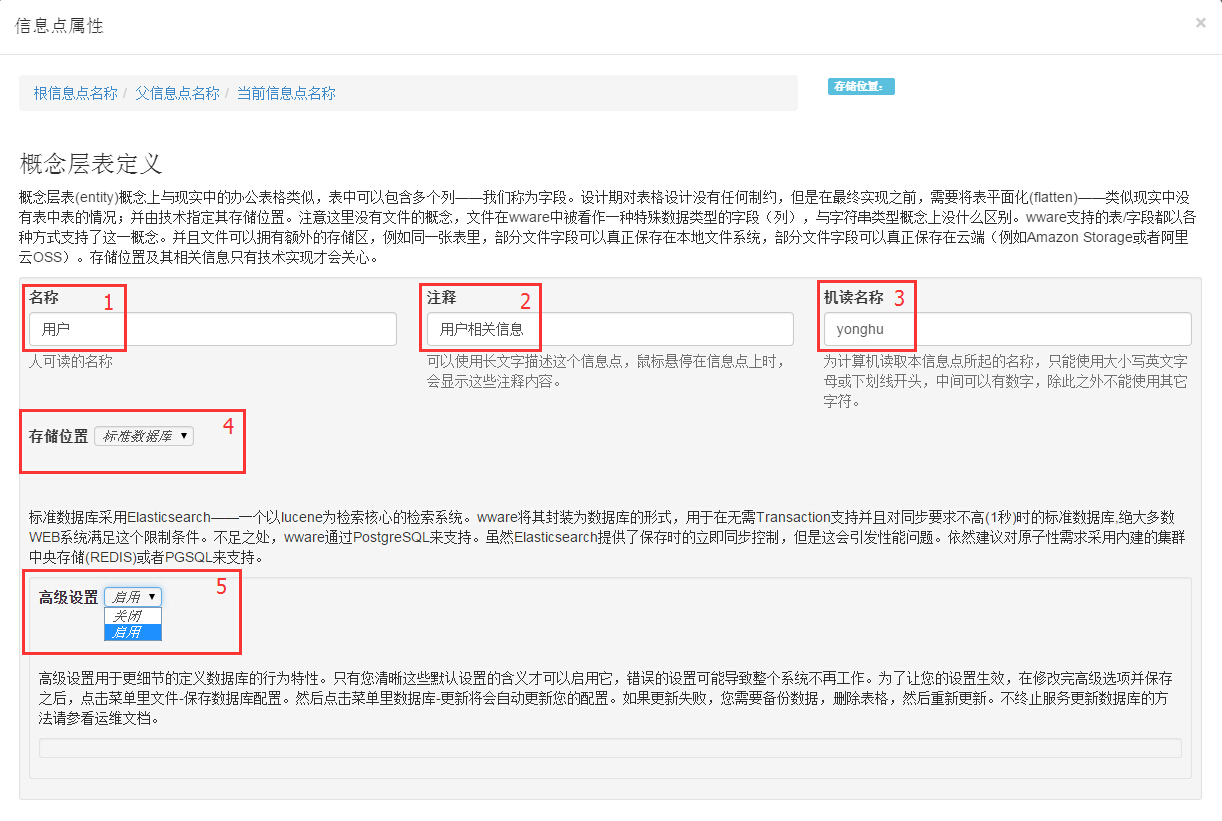Click the bold 注释 field label
Image resolution: width=1222 pixels, height=821 pixels.
point(441,297)
